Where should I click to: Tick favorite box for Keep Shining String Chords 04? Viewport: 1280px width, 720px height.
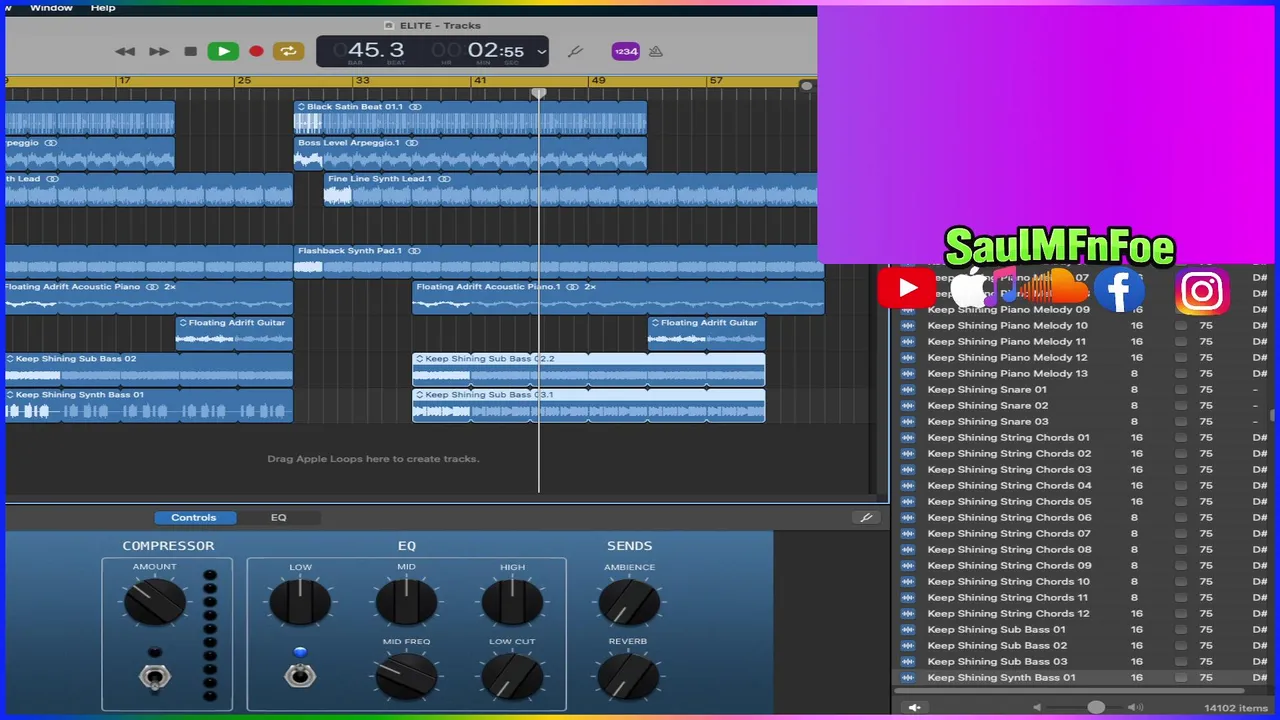coord(1181,485)
